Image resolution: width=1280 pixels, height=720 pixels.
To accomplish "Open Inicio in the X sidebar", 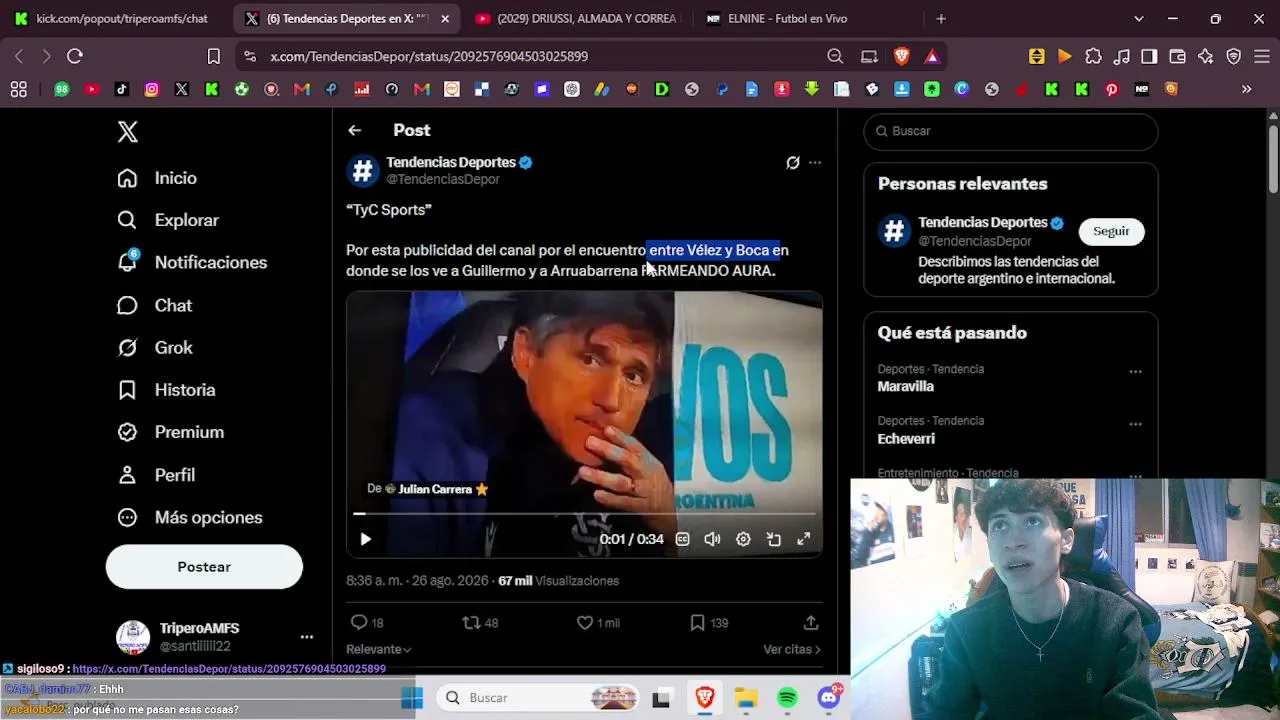I will (157, 178).
